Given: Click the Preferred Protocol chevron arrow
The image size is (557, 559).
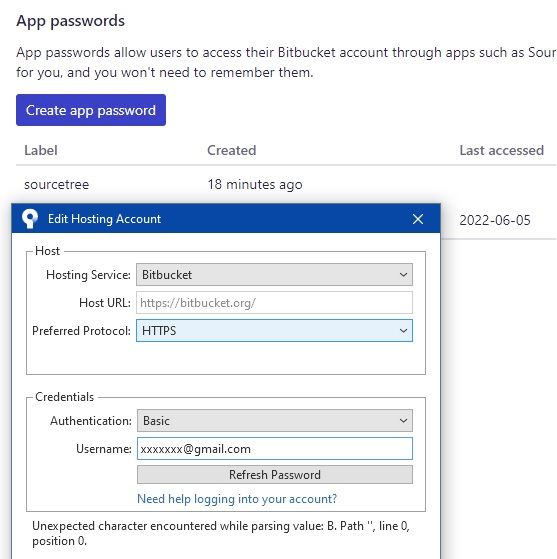Looking at the screenshot, I should 403,331.
